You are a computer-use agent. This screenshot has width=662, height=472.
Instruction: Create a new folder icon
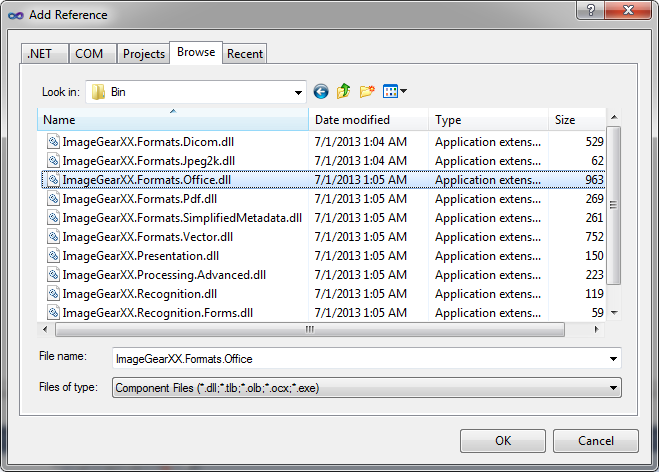coord(367,91)
